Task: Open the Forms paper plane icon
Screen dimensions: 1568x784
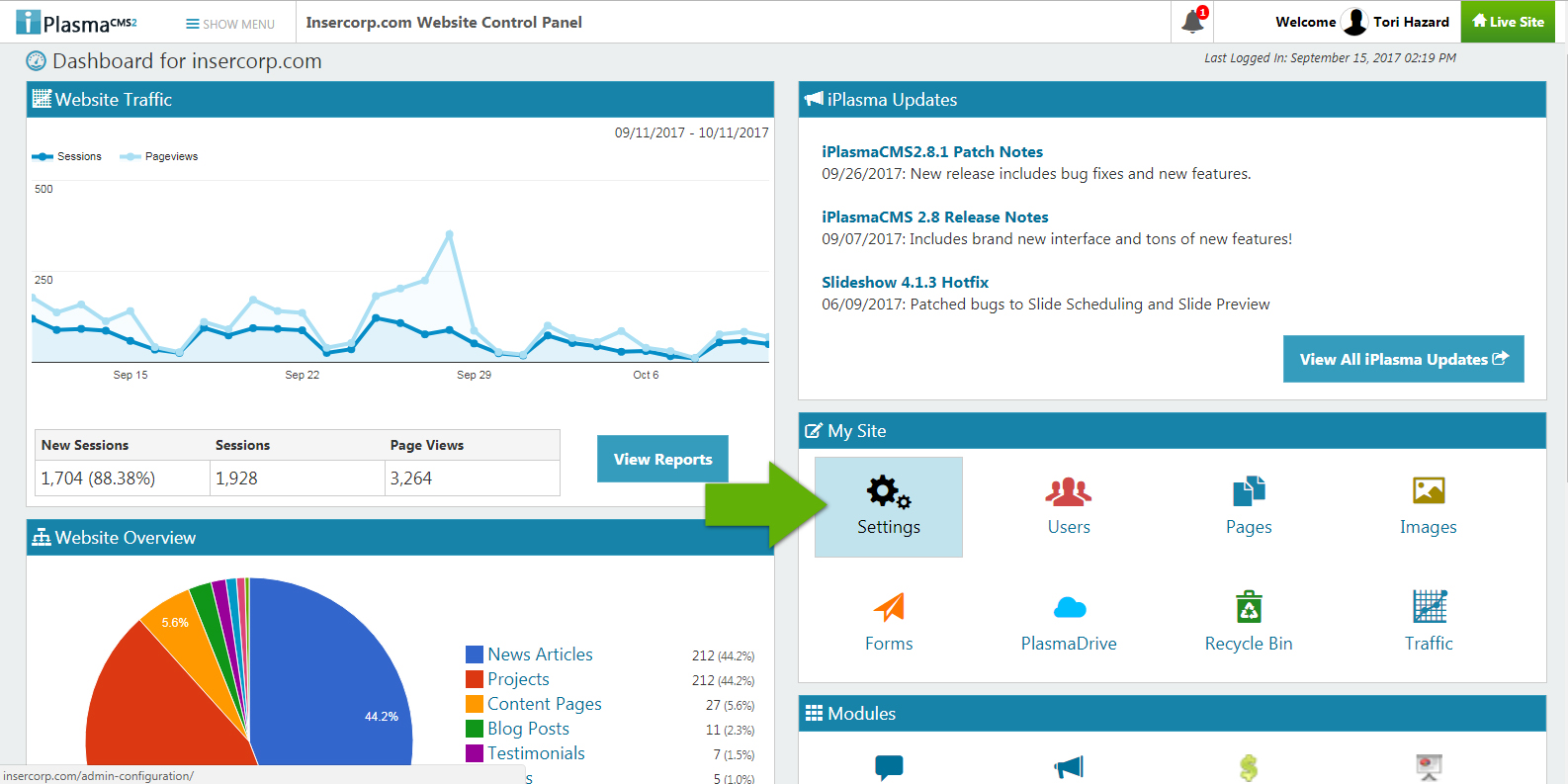Action: 889,607
